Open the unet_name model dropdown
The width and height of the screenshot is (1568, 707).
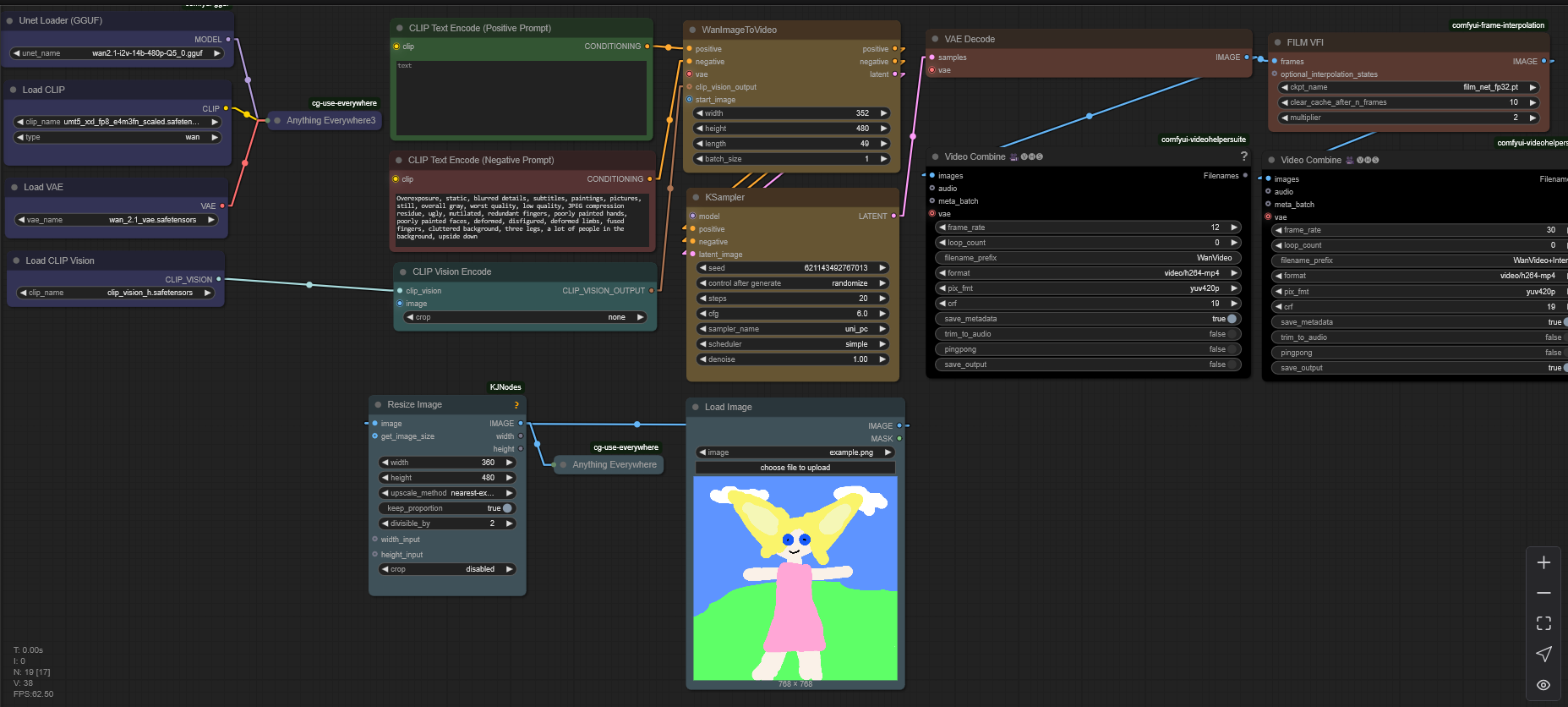pos(117,53)
